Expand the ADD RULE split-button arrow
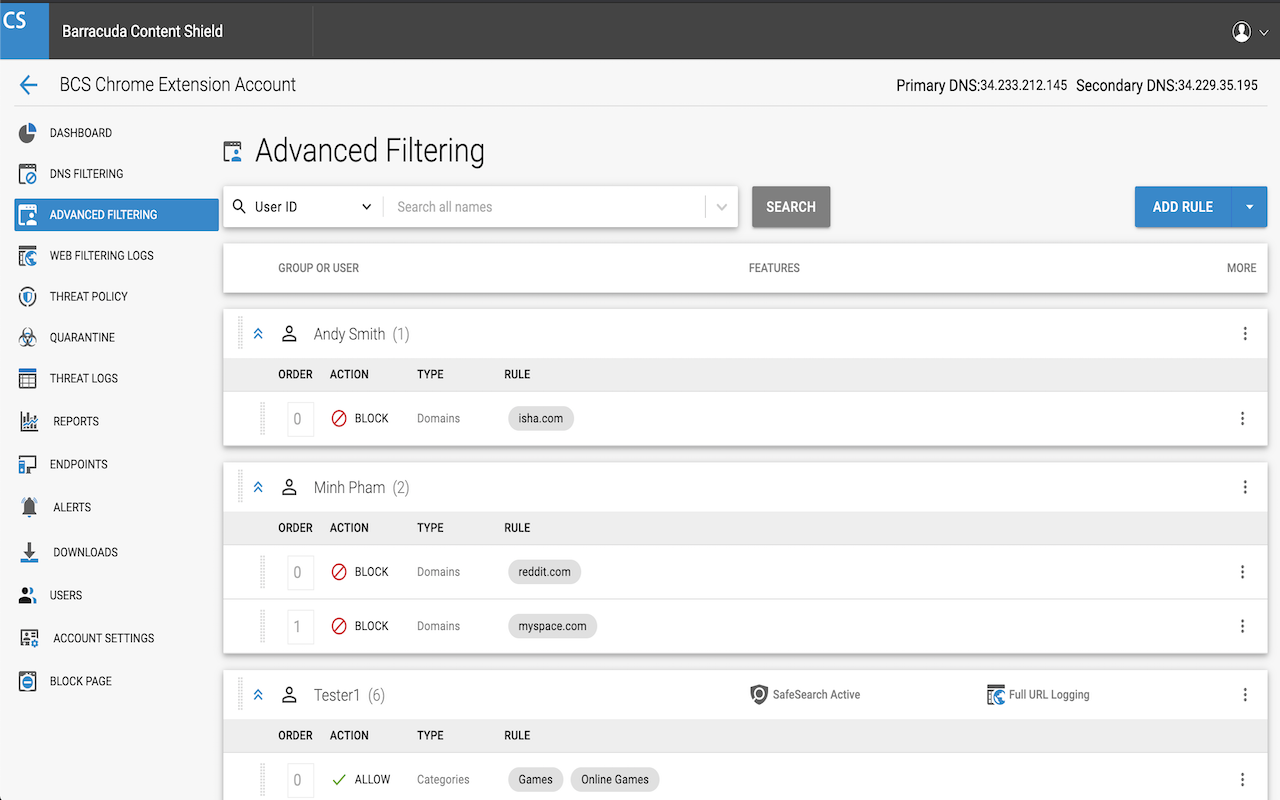The height and width of the screenshot is (800, 1280). [x=1248, y=206]
